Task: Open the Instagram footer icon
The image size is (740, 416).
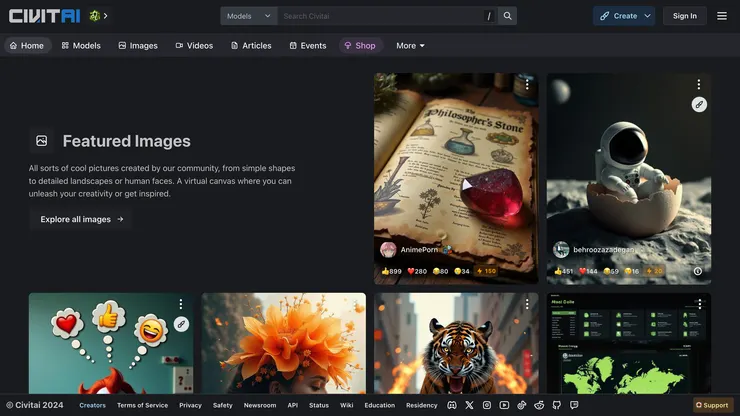Action: click(x=487, y=405)
